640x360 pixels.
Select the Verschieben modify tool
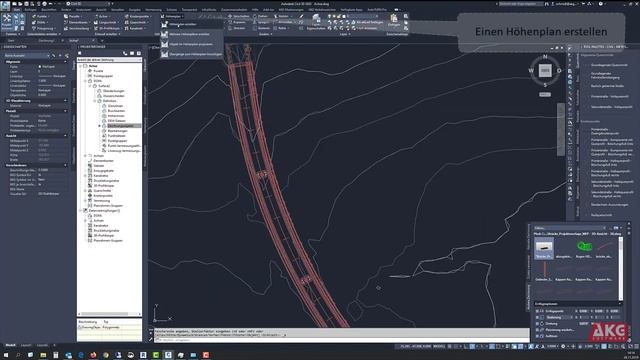(239, 16)
